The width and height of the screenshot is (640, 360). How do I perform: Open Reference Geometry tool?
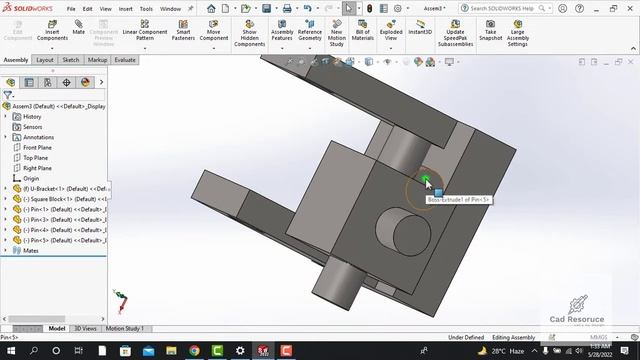(310, 30)
